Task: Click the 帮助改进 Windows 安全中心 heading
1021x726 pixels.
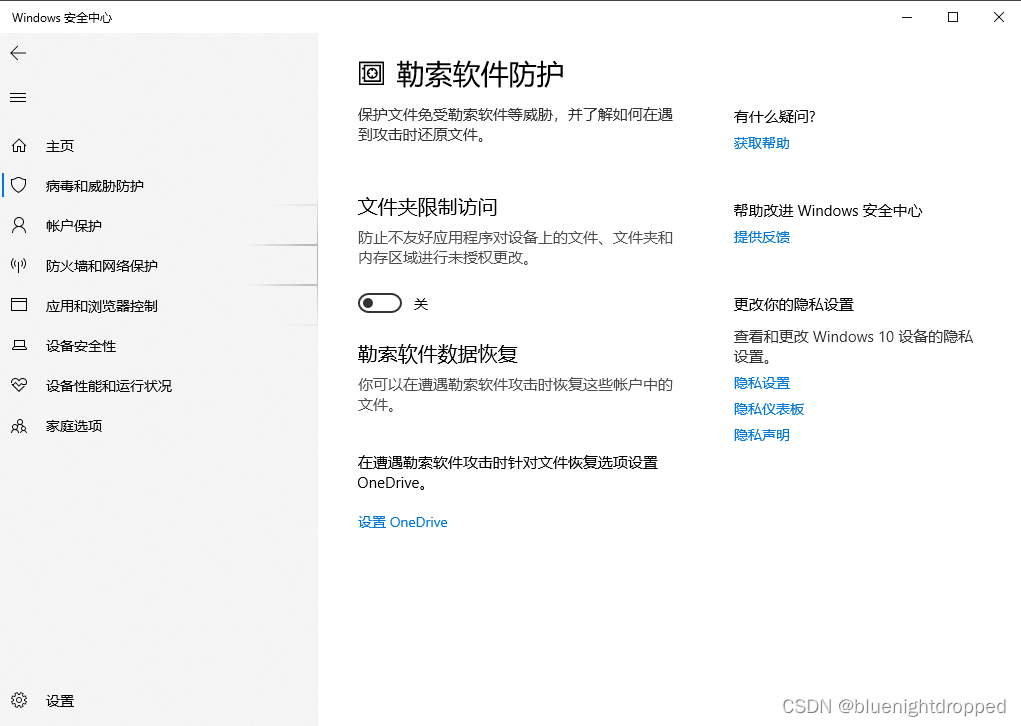Action: click(828, 211)
